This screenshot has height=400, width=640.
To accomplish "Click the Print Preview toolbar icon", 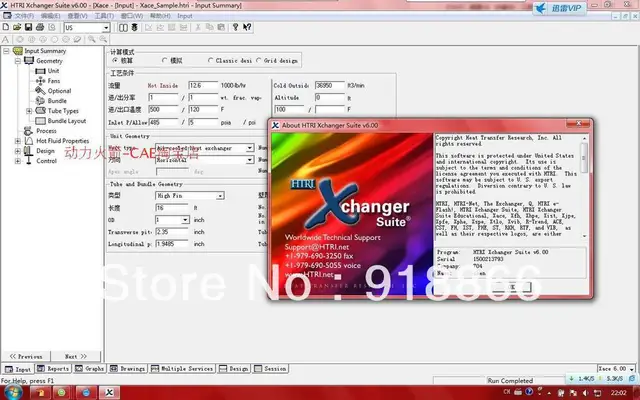I will tap(52, 27).
